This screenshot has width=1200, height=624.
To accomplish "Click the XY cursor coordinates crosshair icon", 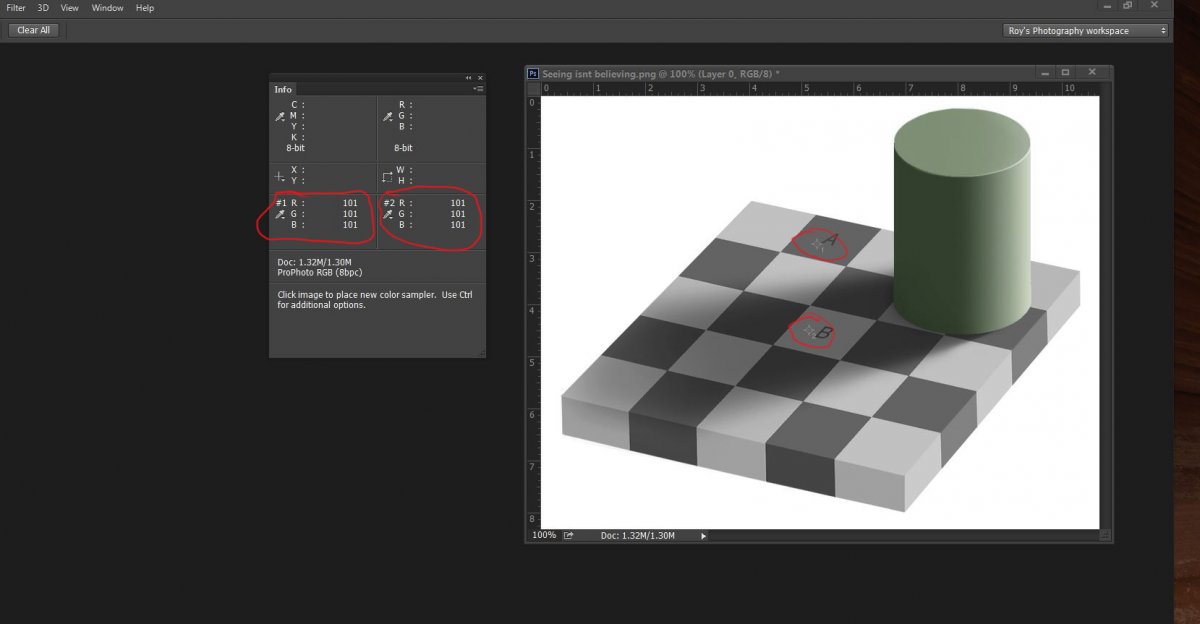I will (279, 176).
